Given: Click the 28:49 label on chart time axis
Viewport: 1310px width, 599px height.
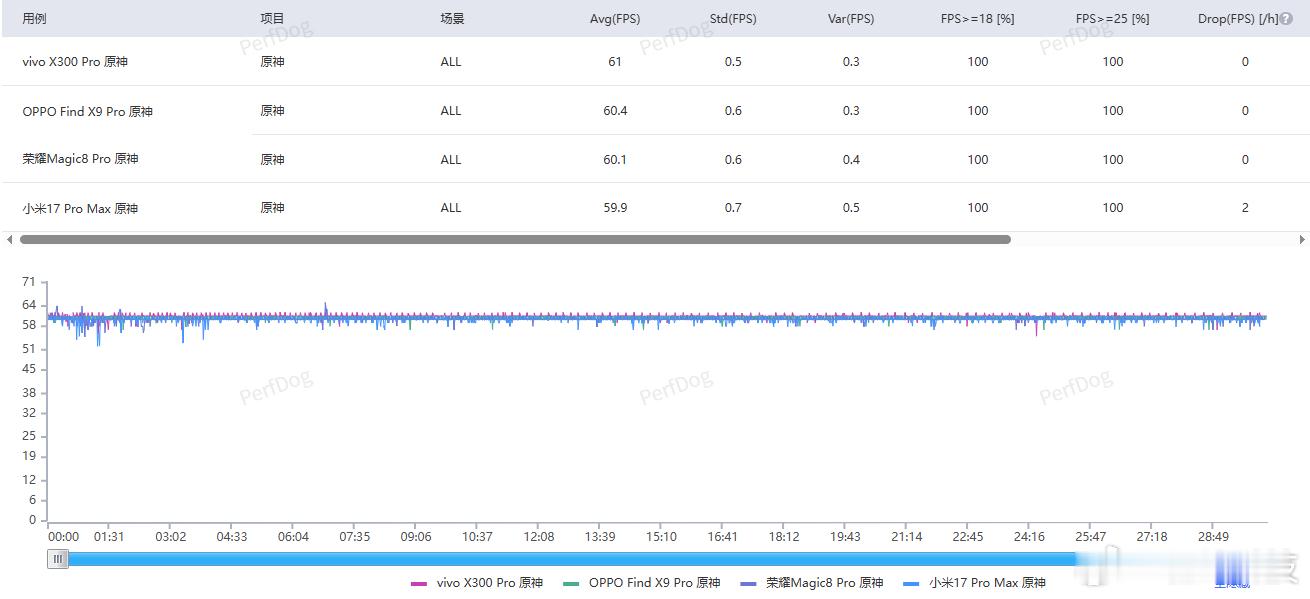Looking at the screenshot, I should (x=1213, y=537).
